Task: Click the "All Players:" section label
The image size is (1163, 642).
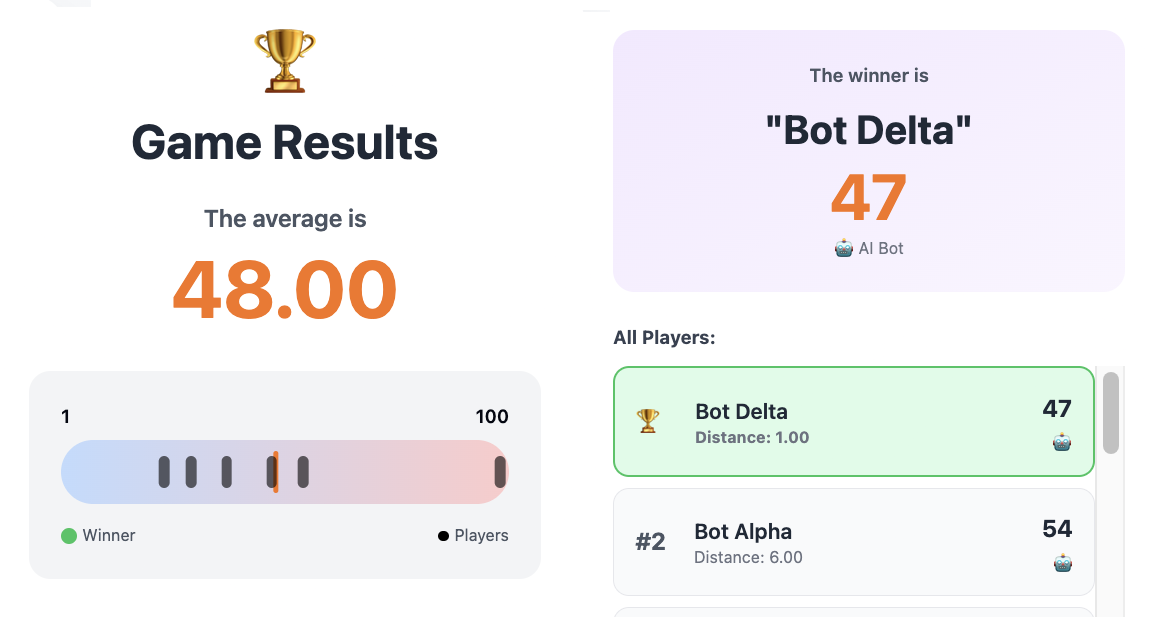Action: [664, 338]
